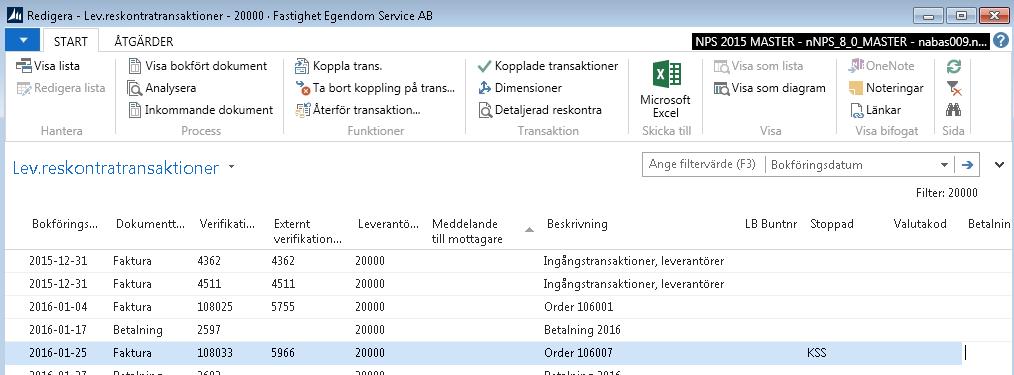Run Koppla trans. function
1014x375 pixels.
click(x=339, y=66)
